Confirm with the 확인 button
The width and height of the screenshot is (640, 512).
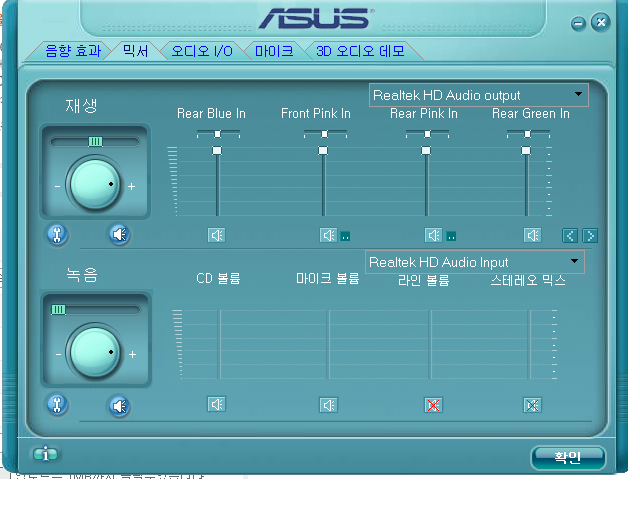point(568,457)
